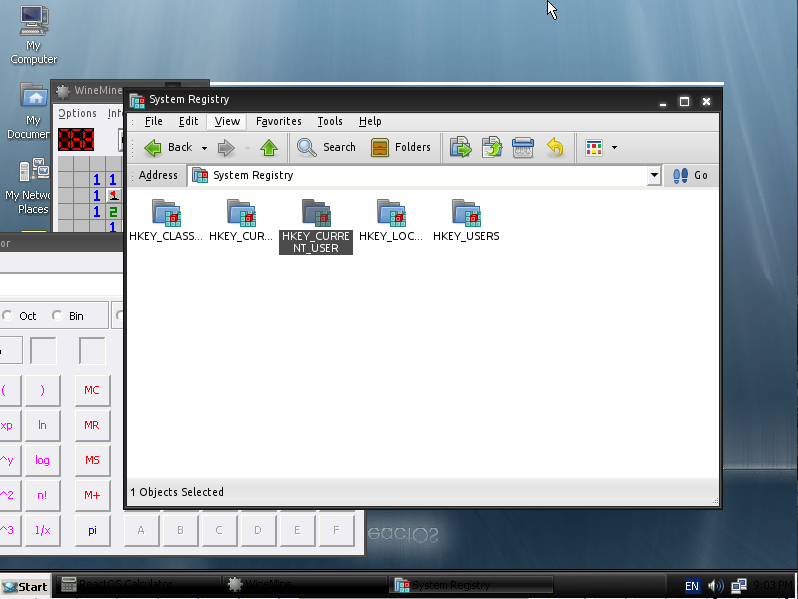798x599 pixels.
Task: Select the Bin radio button in Calculator
Action: click(x=58, y=316)
